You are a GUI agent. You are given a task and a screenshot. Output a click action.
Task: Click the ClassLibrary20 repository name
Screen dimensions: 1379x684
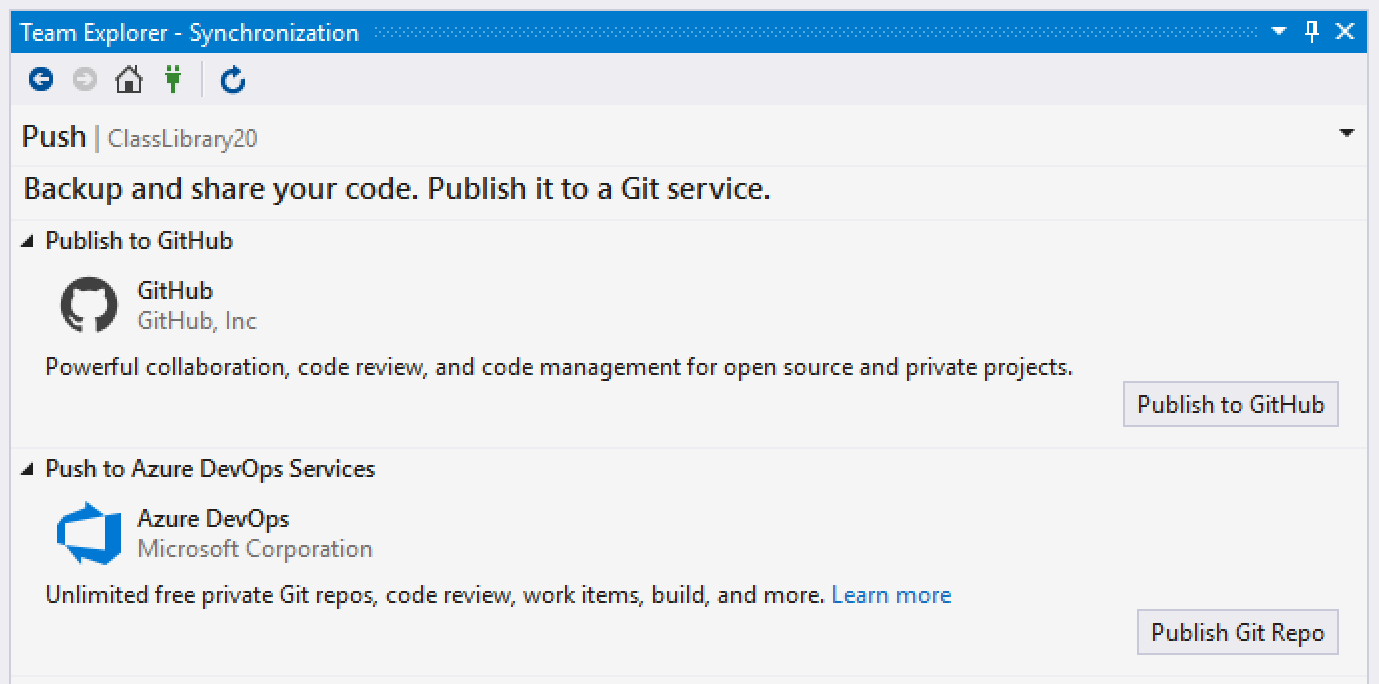[182, 138]
